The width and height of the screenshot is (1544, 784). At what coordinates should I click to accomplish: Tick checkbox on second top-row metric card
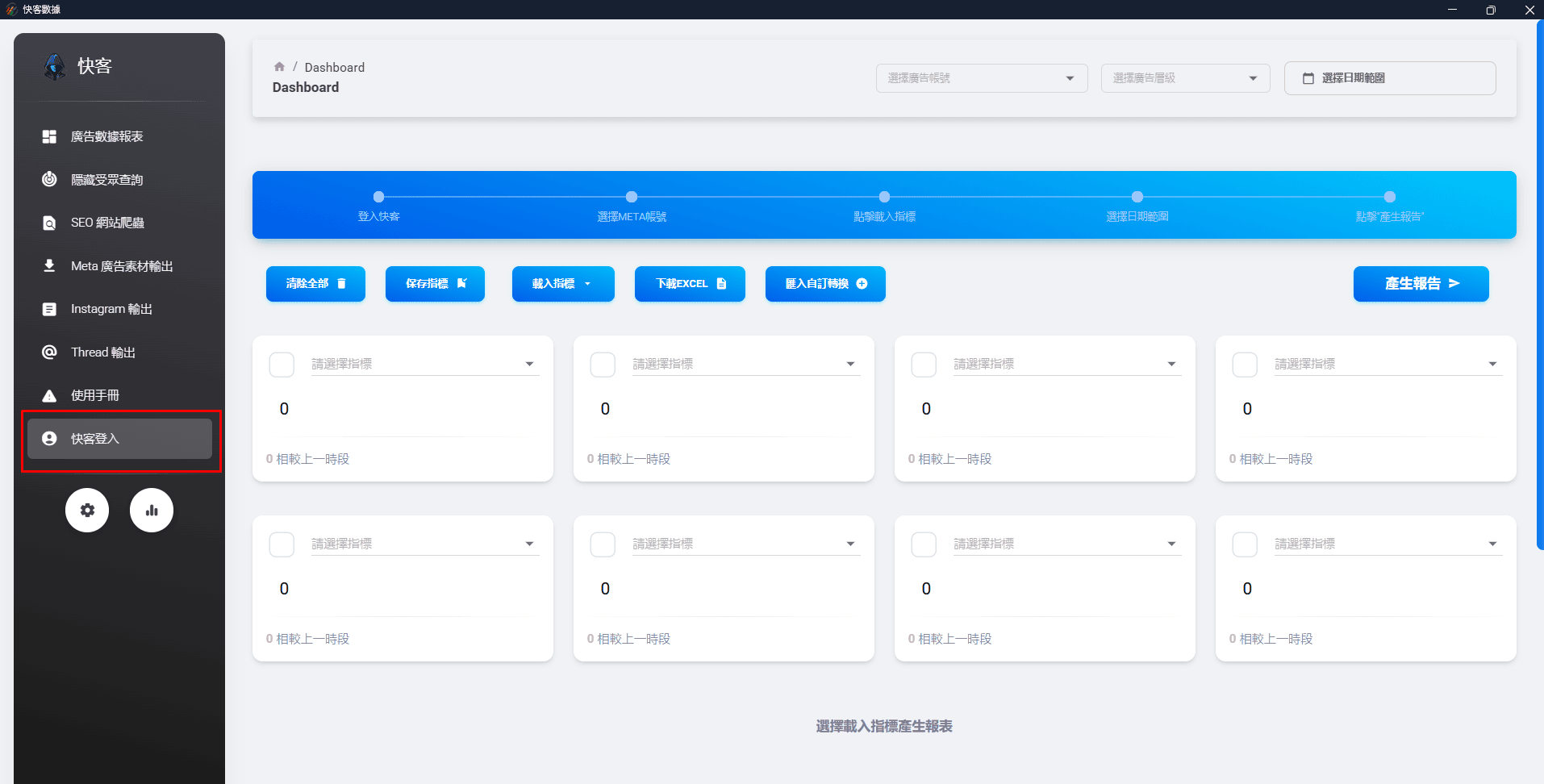tap(603, 365)
